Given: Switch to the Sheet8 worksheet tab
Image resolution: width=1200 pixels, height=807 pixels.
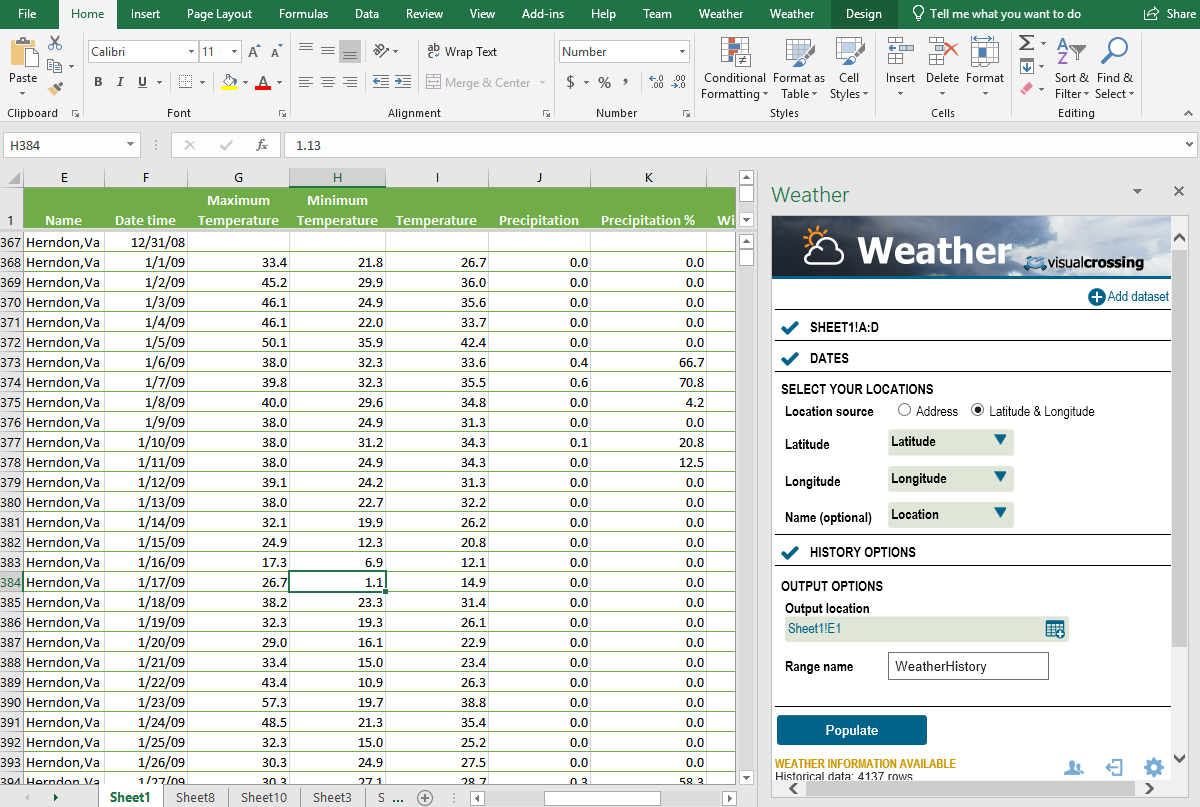Looking at the screenshot, I should point(195,797).
